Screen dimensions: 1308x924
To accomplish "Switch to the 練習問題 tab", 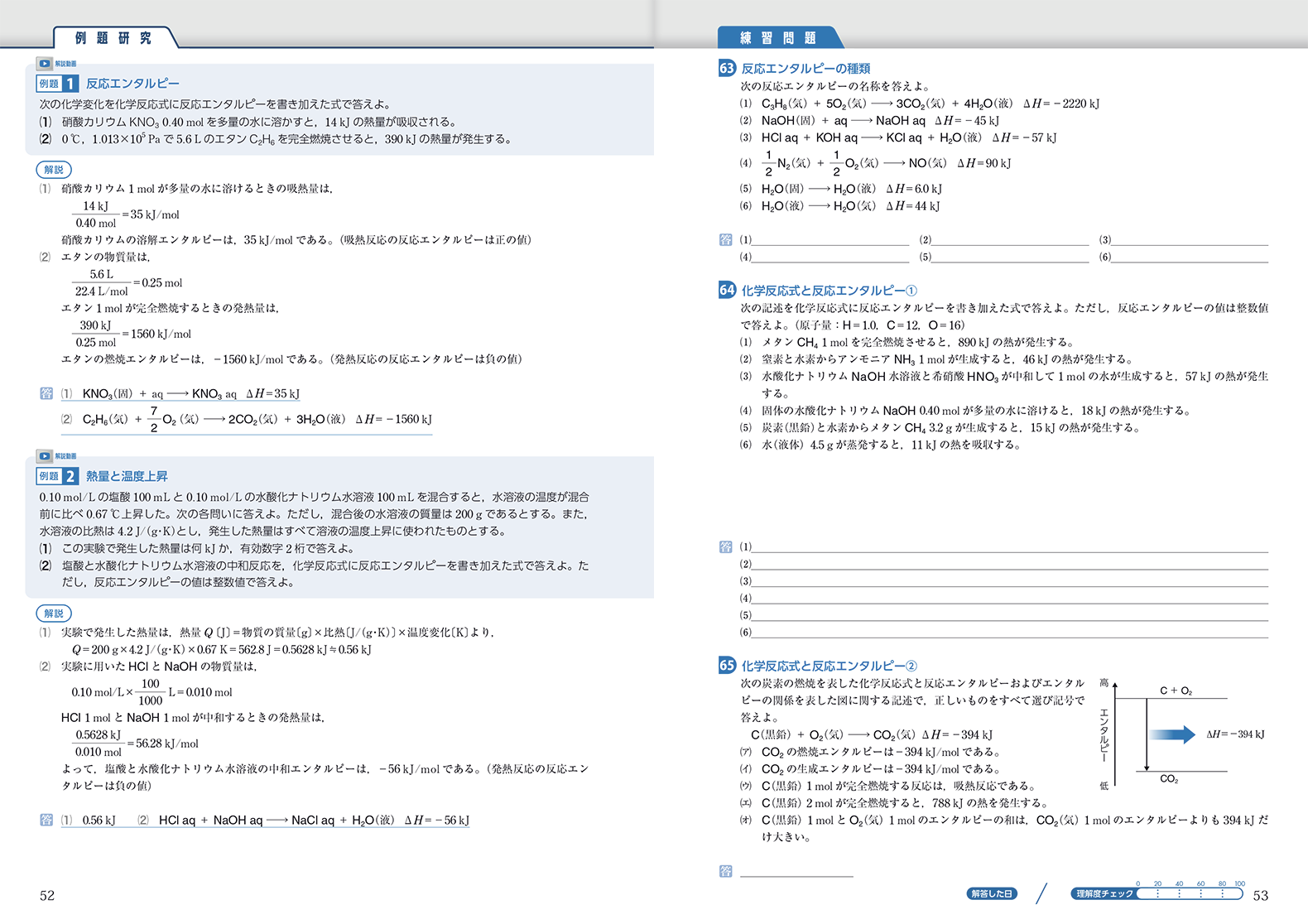I will click(777, 38).
